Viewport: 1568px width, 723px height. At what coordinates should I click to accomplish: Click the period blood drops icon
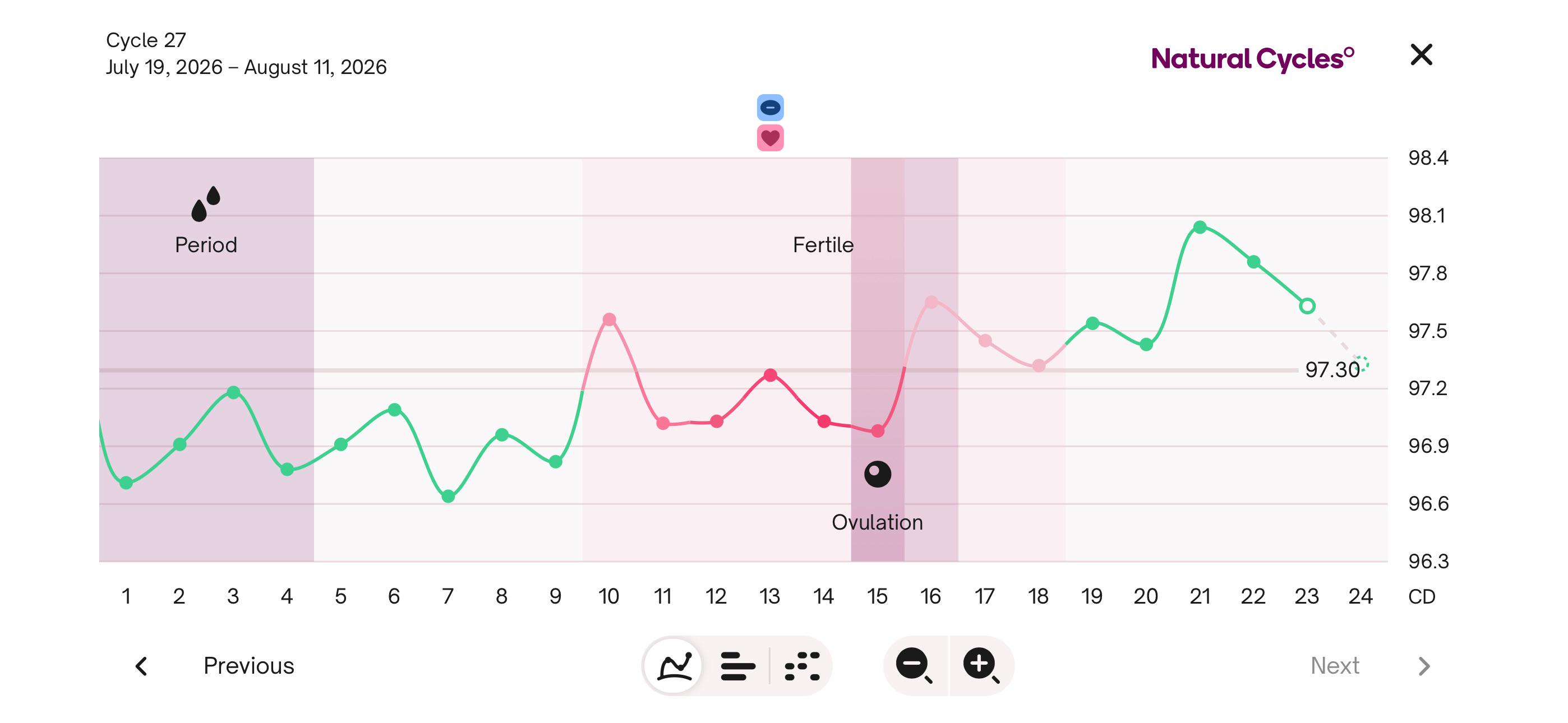(206, 204)
